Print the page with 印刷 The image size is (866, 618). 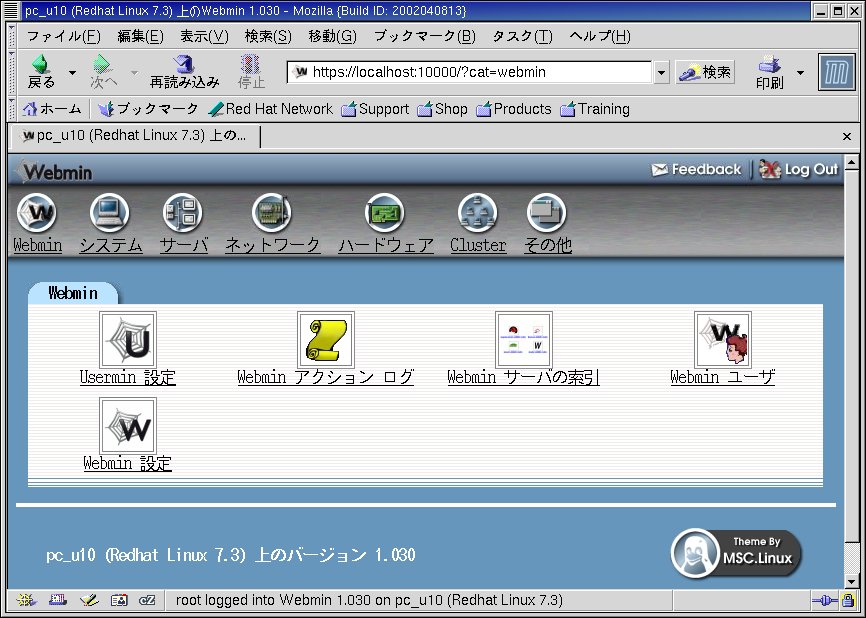pos(769,72)
